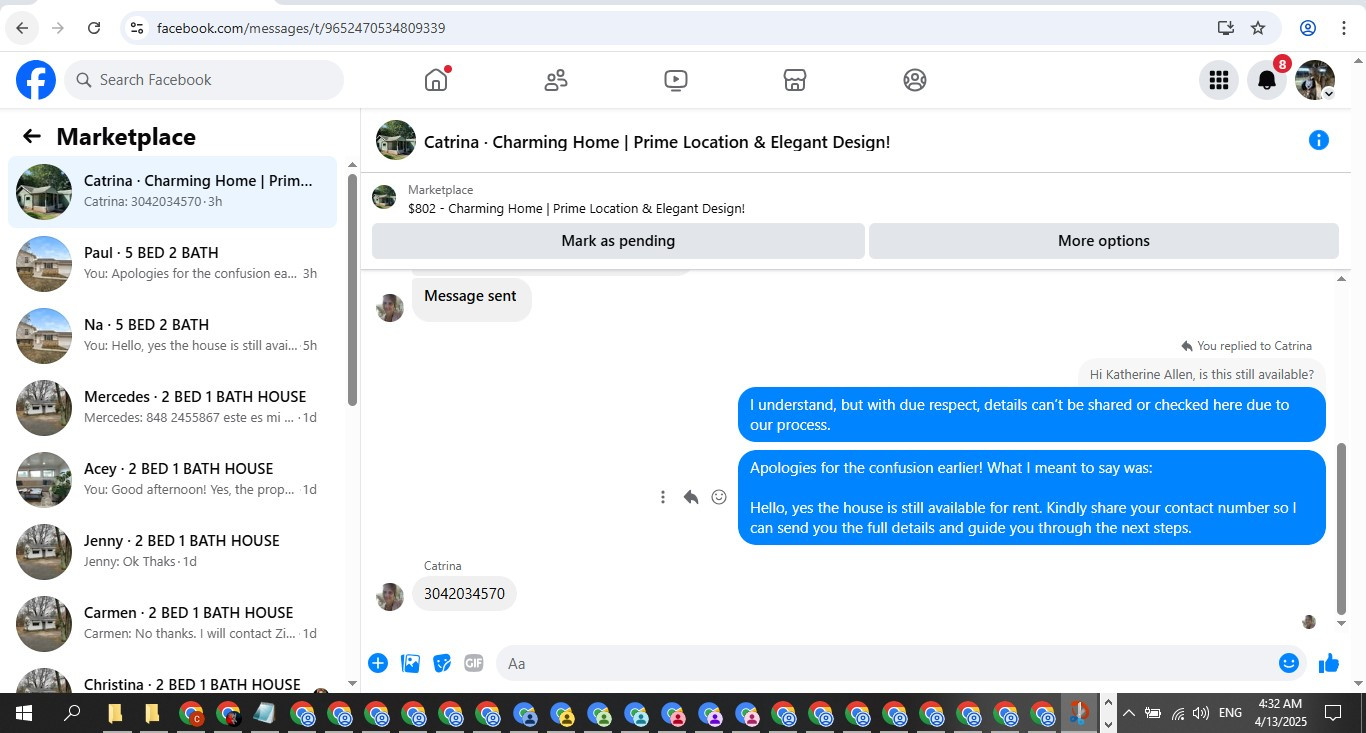View site information icon in address bar
This screenshot has width=1366, height=733.
(x=137, y=28)
